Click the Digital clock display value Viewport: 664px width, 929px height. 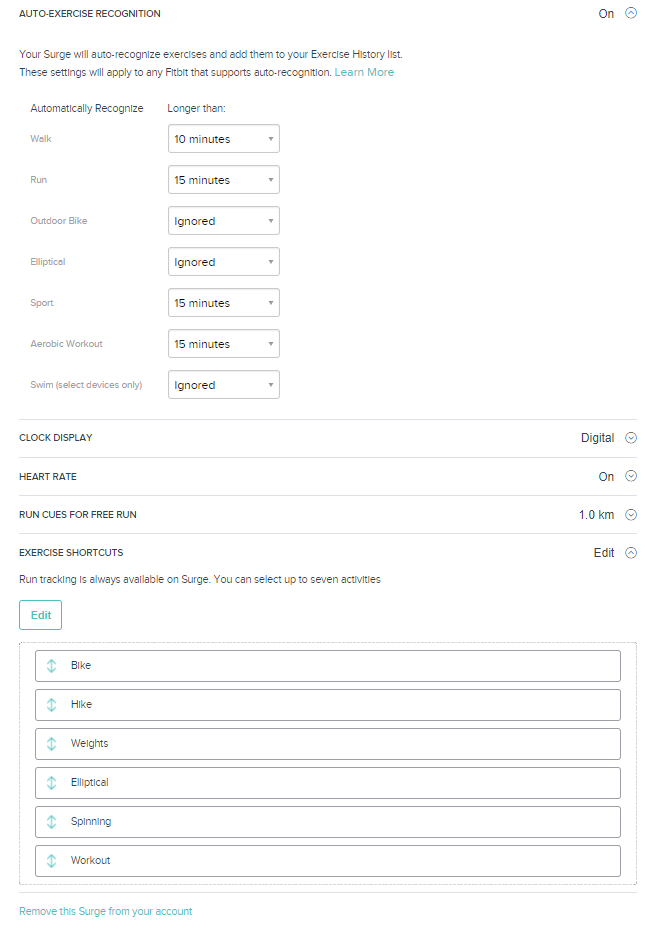(597, 438)
